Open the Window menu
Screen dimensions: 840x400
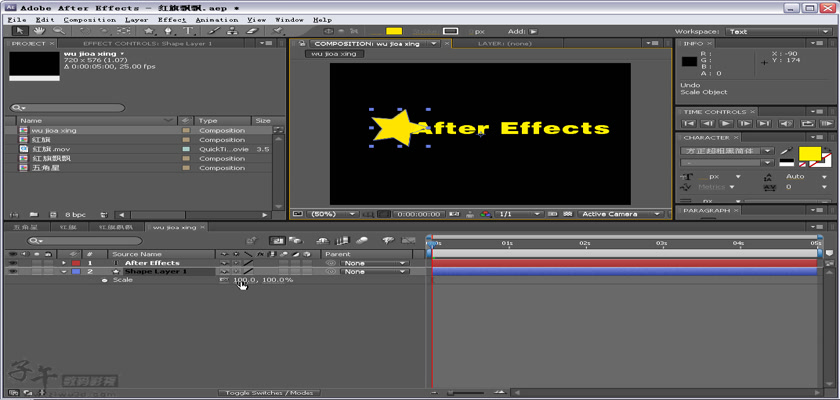(290, 20)
